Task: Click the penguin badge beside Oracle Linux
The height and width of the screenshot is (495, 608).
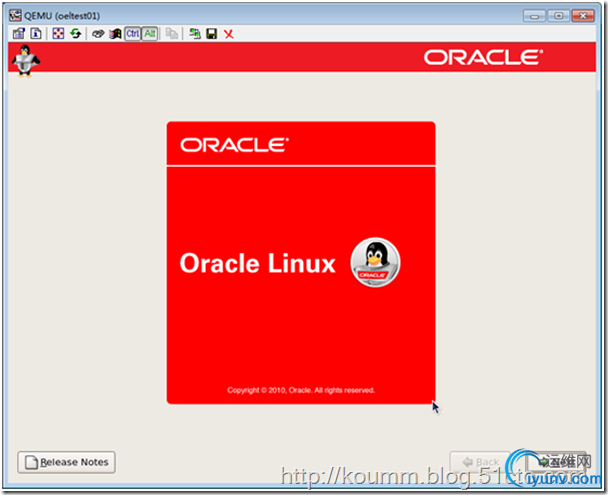Action: click(375, 262)
